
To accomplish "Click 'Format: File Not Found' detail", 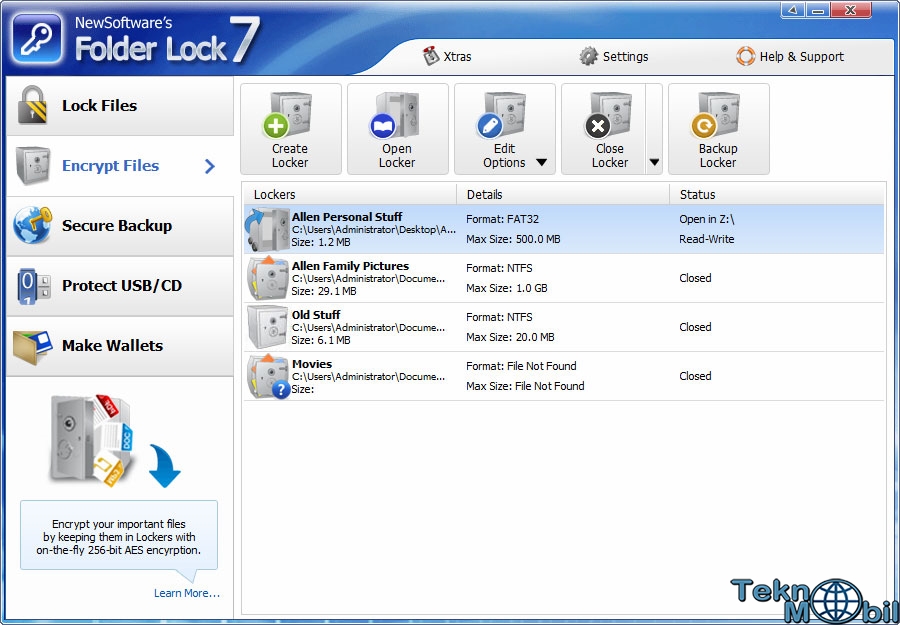I will [x=521, y=366].
